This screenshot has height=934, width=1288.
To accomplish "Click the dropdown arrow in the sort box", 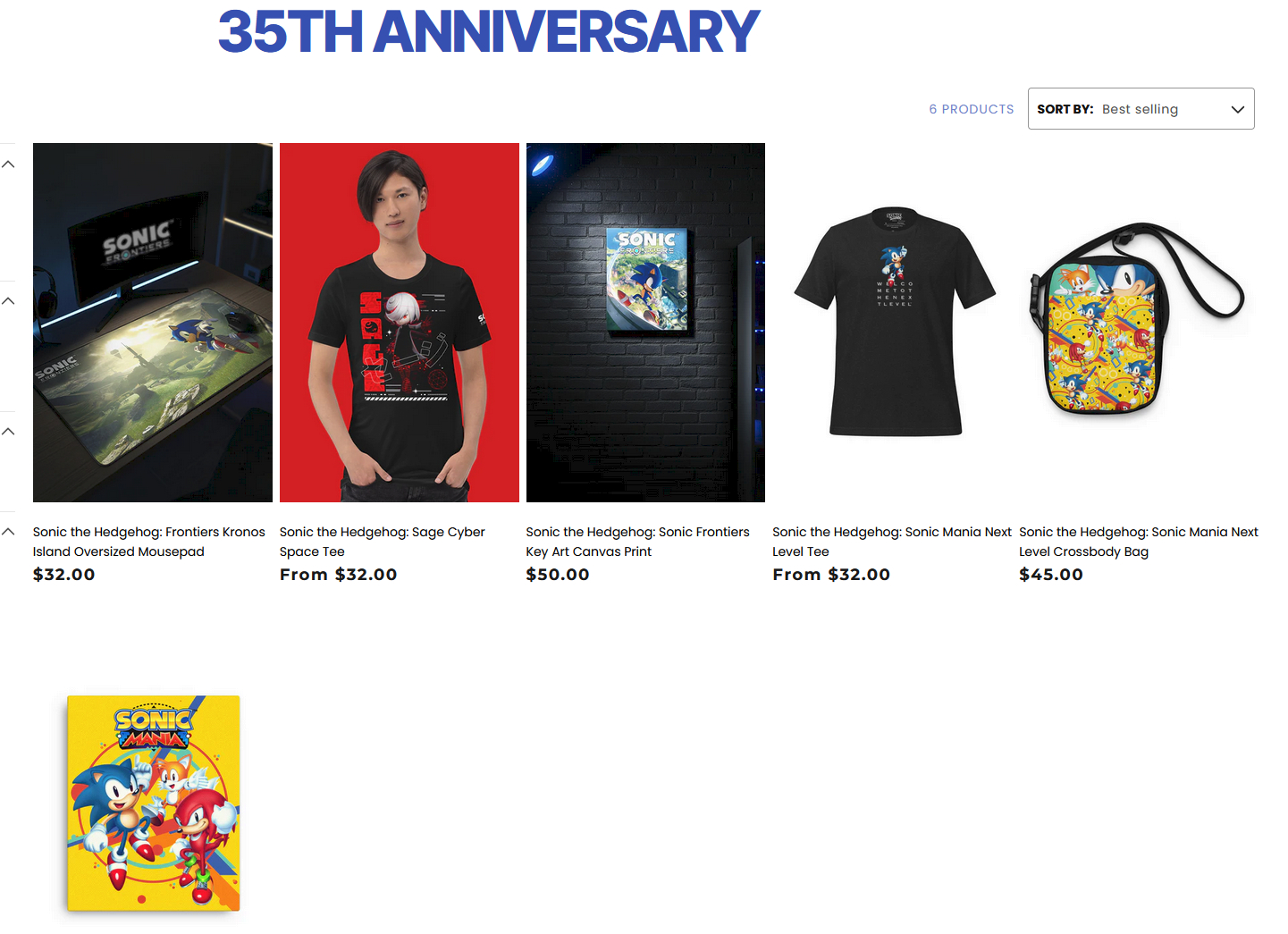I will [1238, 109].
